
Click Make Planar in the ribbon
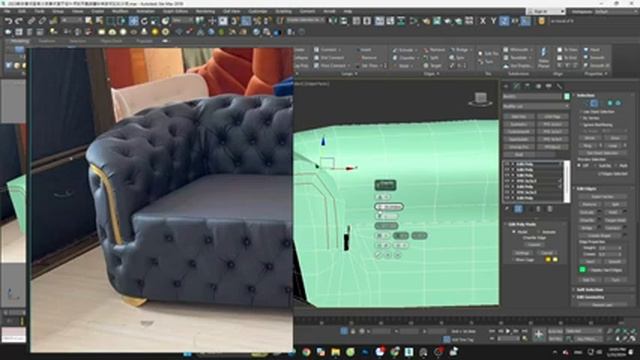[543, 57]
